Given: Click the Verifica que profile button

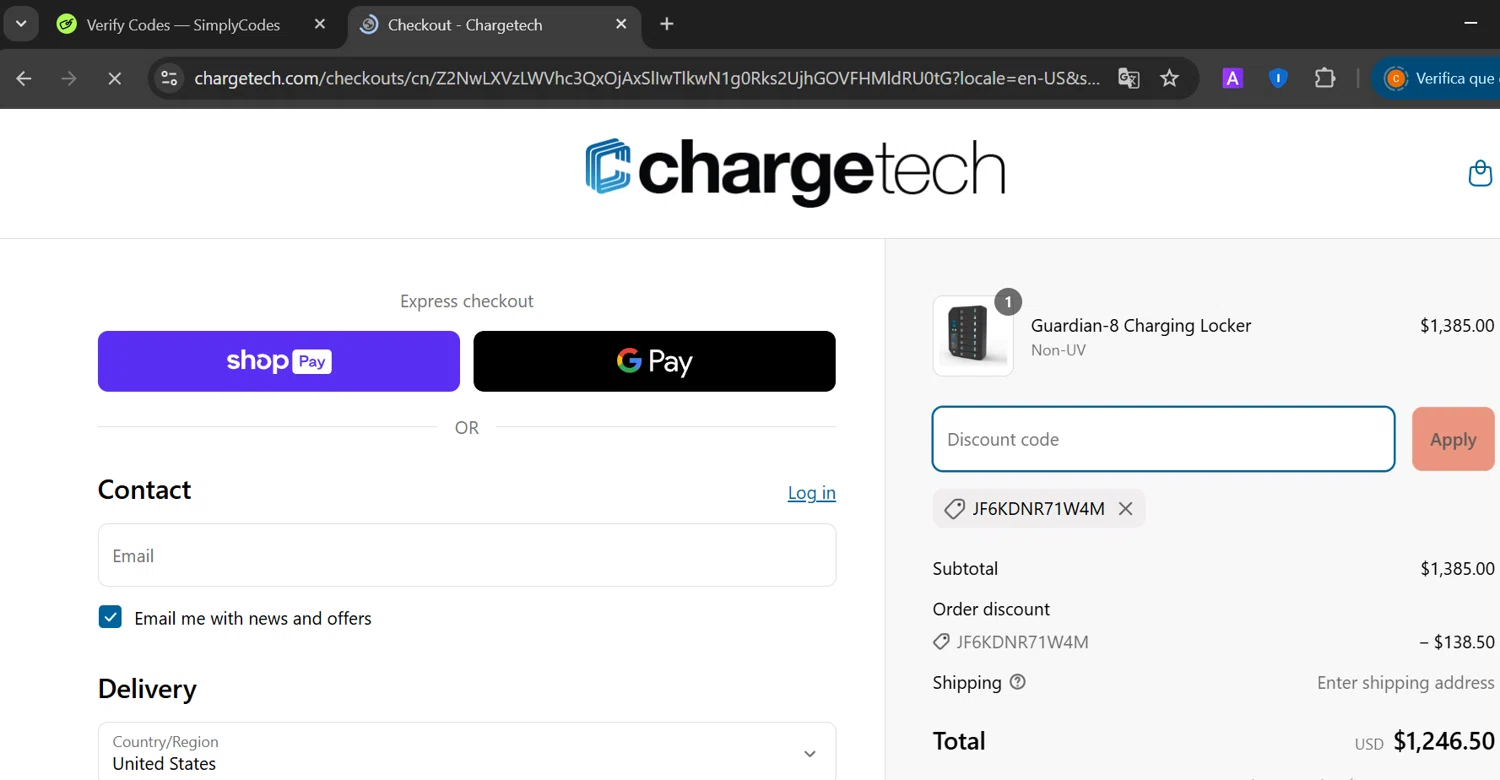Looking at the screenshot, I should click(1438, 78).
